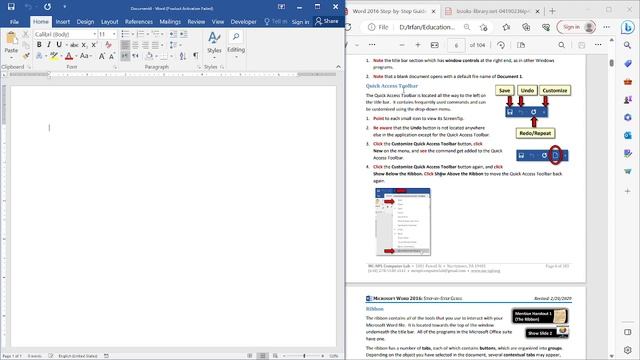Click the Tell me search box in Word
The height and width of the screenshot is (360, 640).
tap(276, 22)
